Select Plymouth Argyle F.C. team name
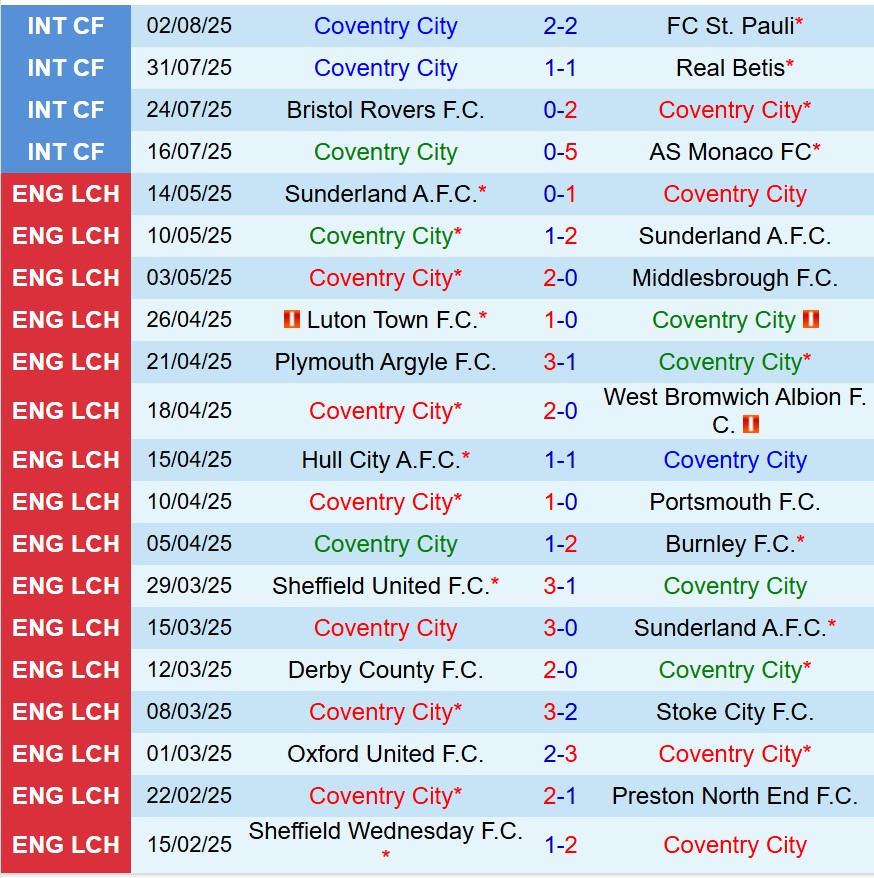The height and width of the screenshot is (878, 874). click(385, 362)
